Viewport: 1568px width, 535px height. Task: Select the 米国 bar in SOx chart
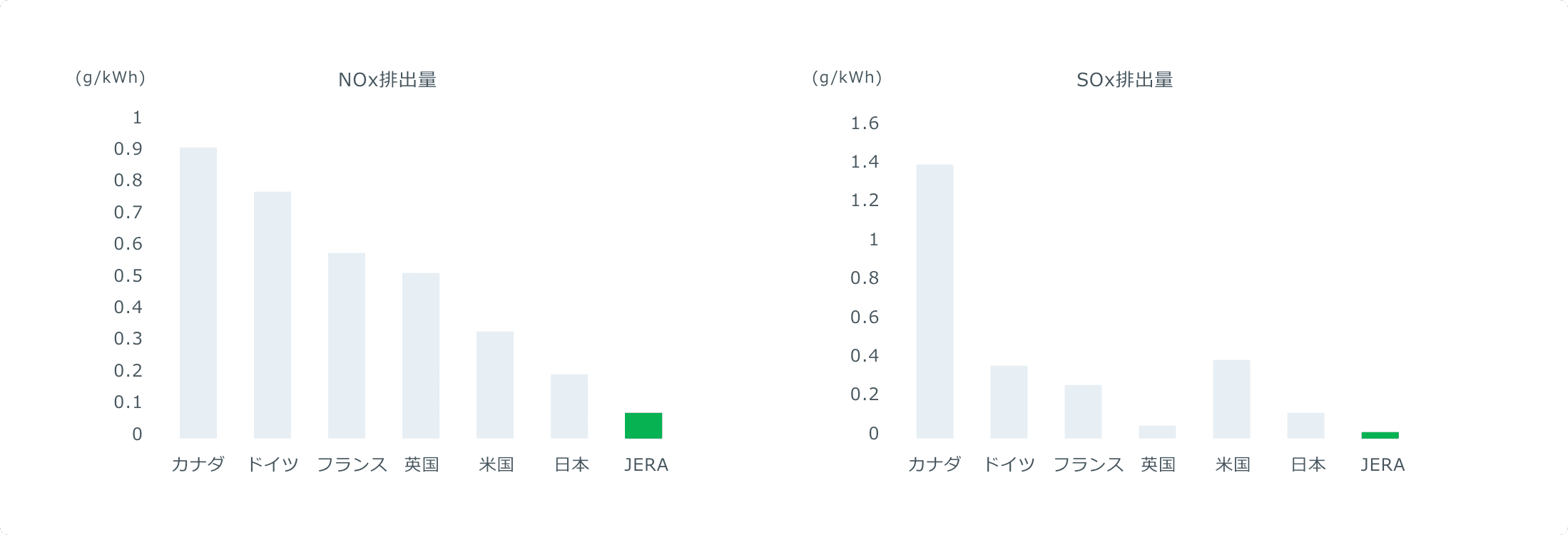[1231, 399]
